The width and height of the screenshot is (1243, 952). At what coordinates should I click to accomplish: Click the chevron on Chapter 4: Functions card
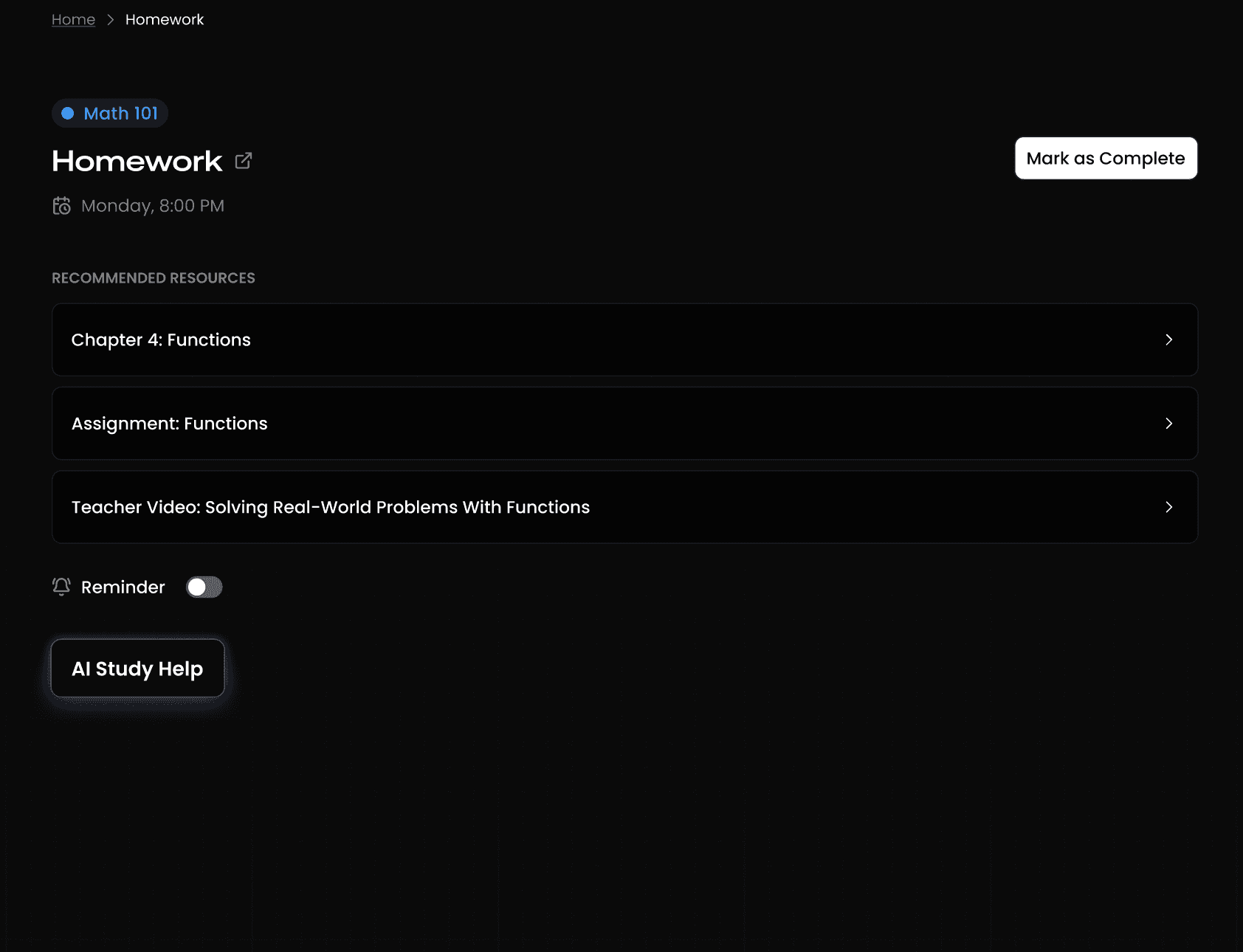pos(1168,340)
